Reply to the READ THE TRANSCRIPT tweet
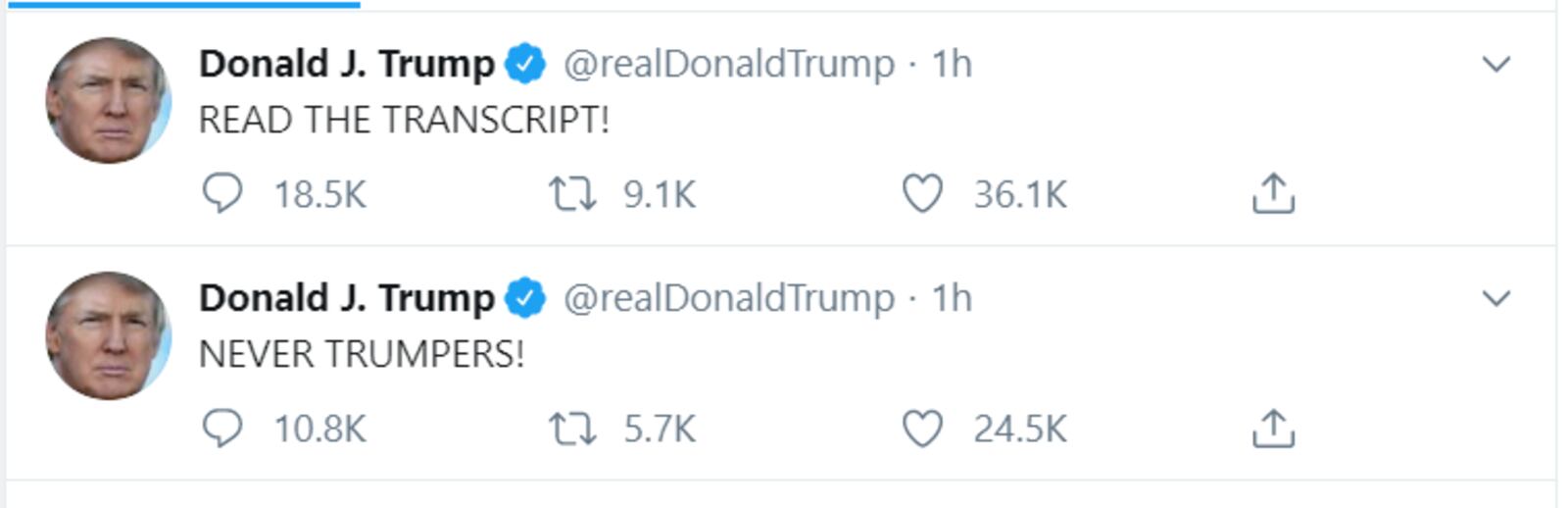1568x508 pixels. 222,193
